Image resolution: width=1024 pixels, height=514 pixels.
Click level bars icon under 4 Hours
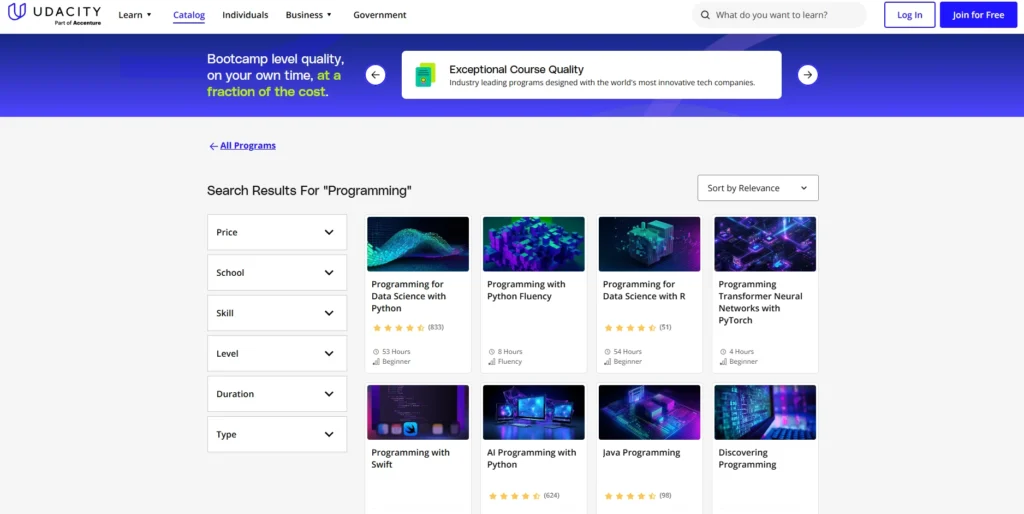(x=723, y=362)
